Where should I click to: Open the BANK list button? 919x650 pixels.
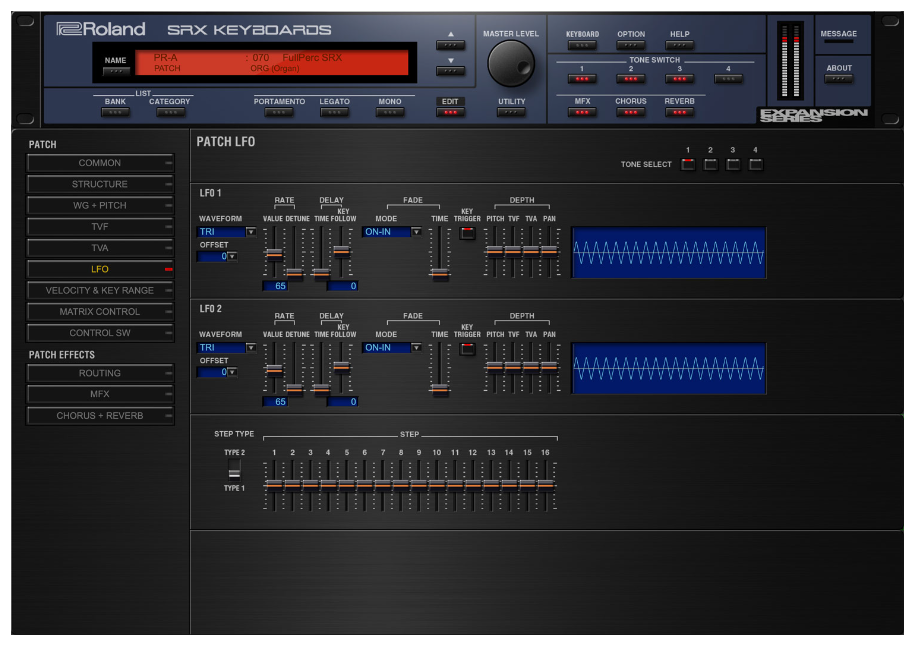click(115, 112)
